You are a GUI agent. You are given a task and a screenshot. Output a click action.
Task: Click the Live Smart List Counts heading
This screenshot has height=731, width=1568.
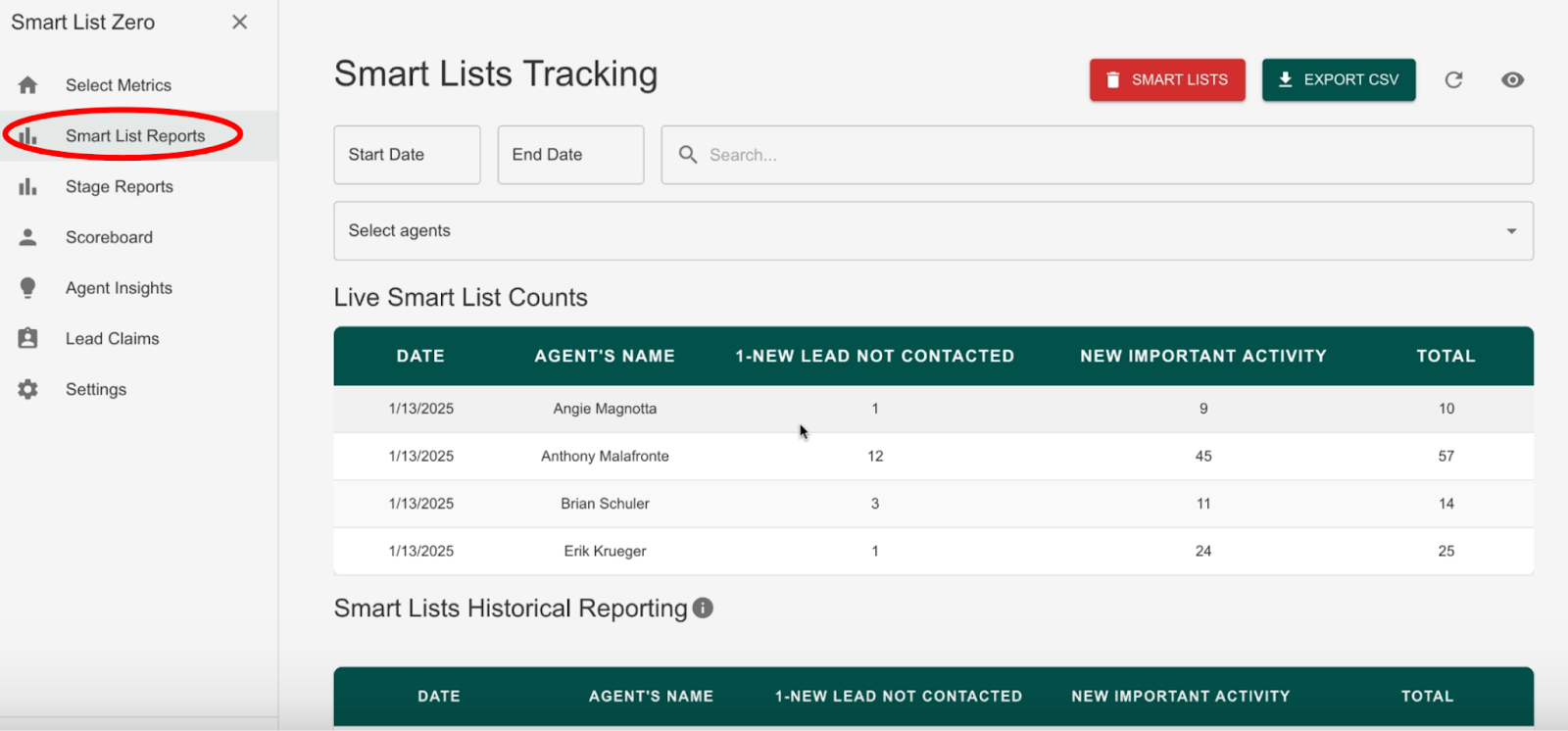[x=461, y=297]
